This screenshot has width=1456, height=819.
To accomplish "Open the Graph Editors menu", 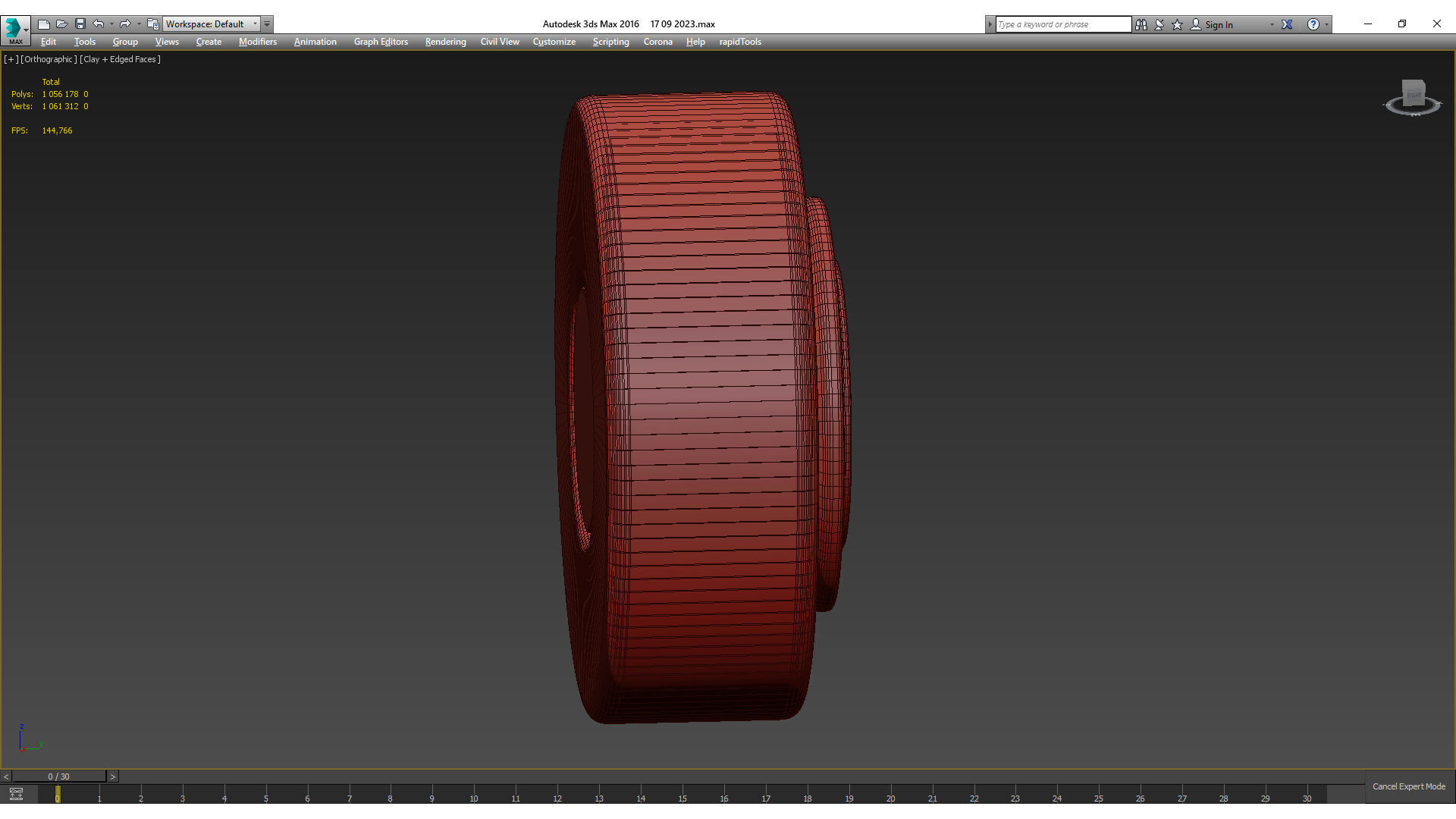I will coord(381,42).
